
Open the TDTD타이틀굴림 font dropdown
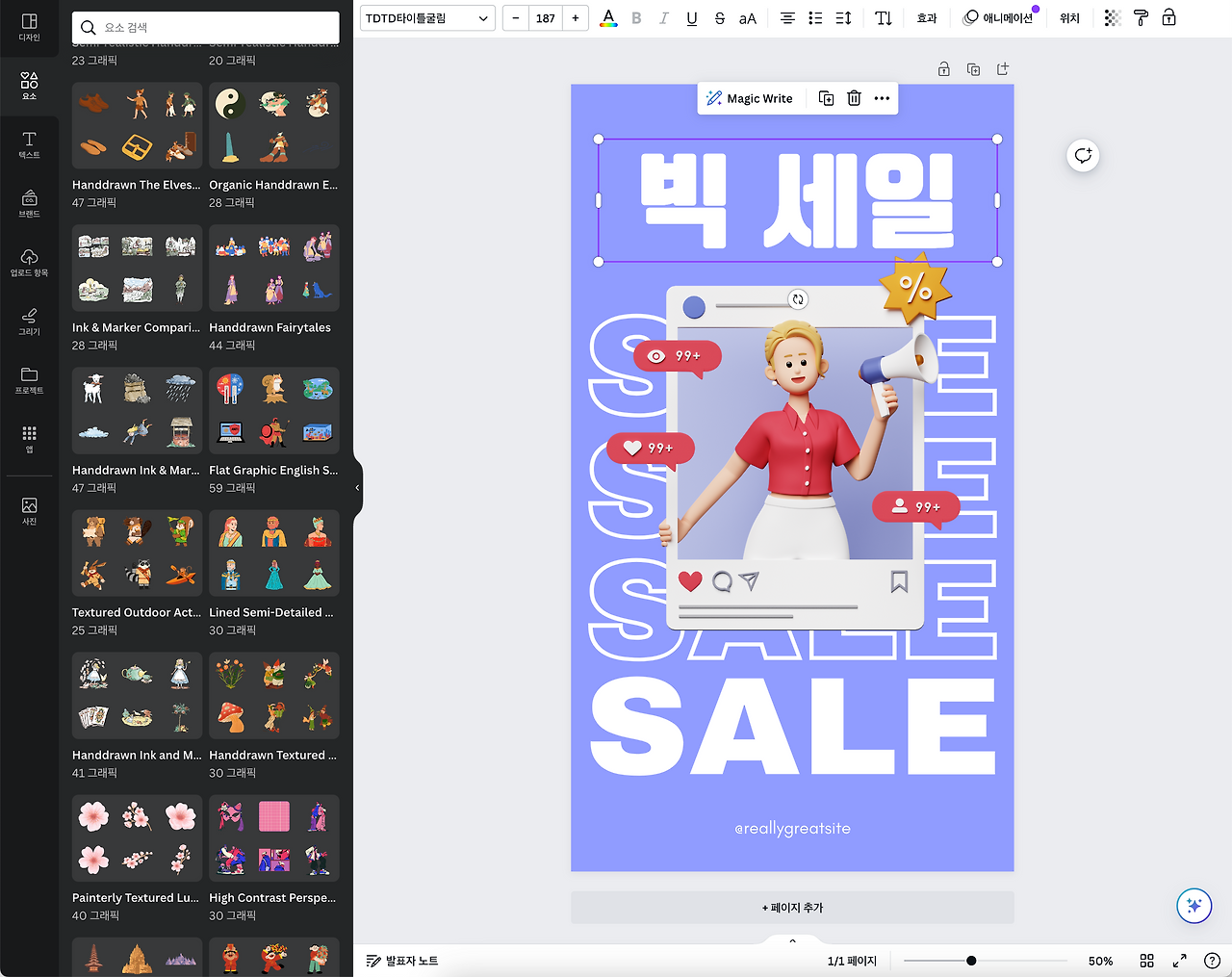(426, 17)
